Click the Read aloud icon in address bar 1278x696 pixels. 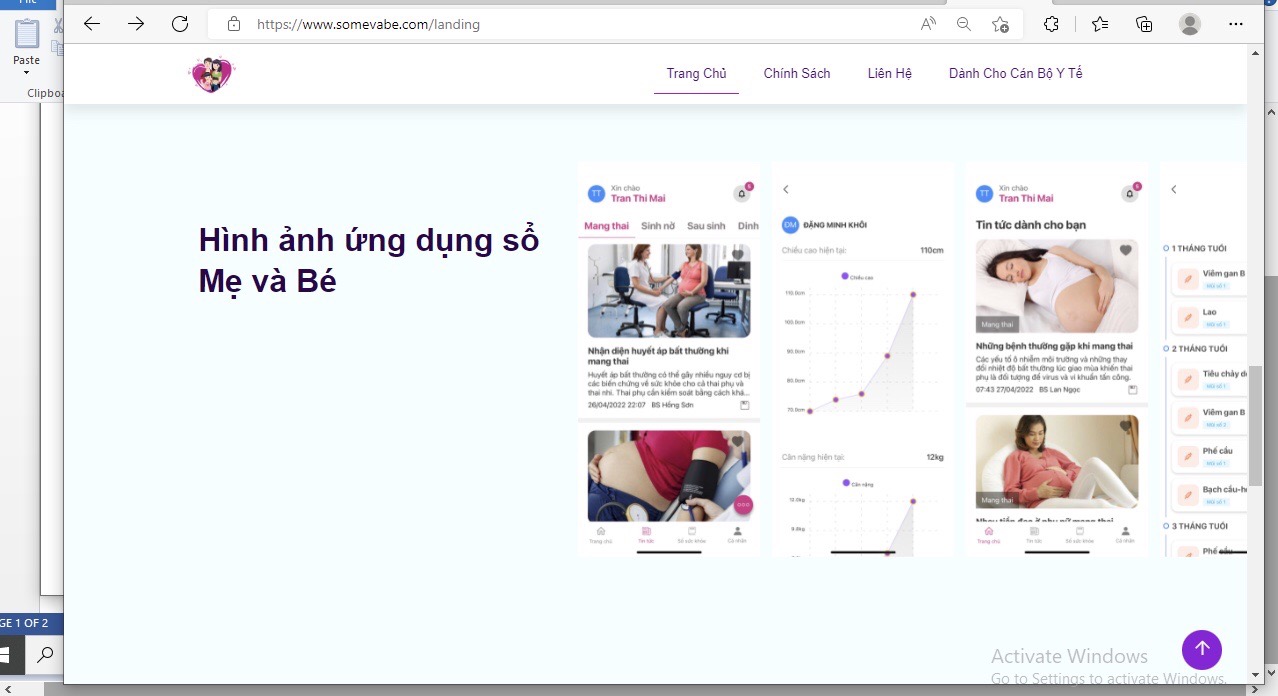(928, 24)
